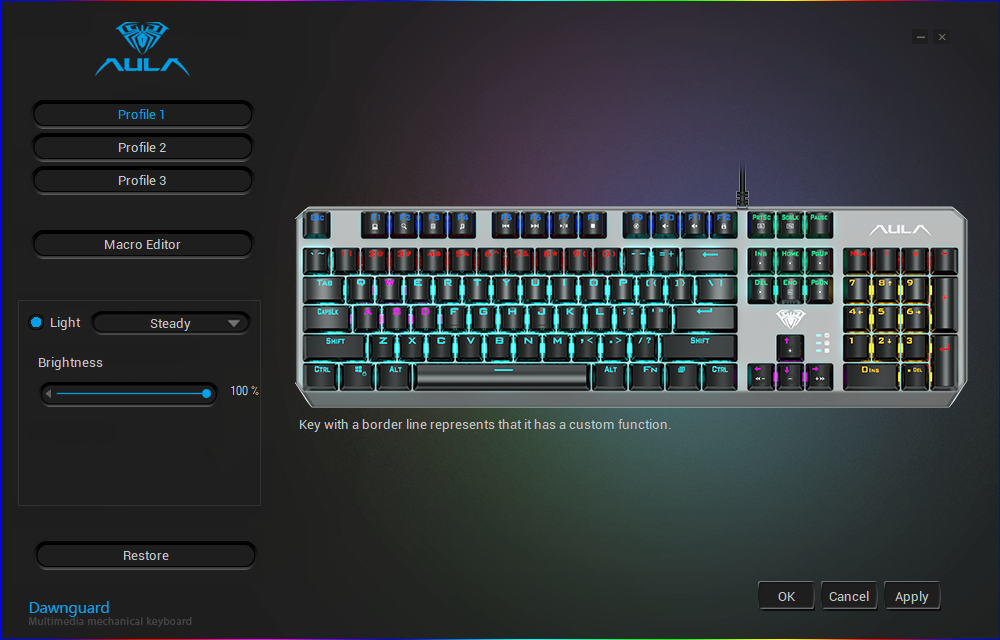Select the up arrow key on keyboard
The width and height of the screenshot is (1000, 640).
point(790,347)
